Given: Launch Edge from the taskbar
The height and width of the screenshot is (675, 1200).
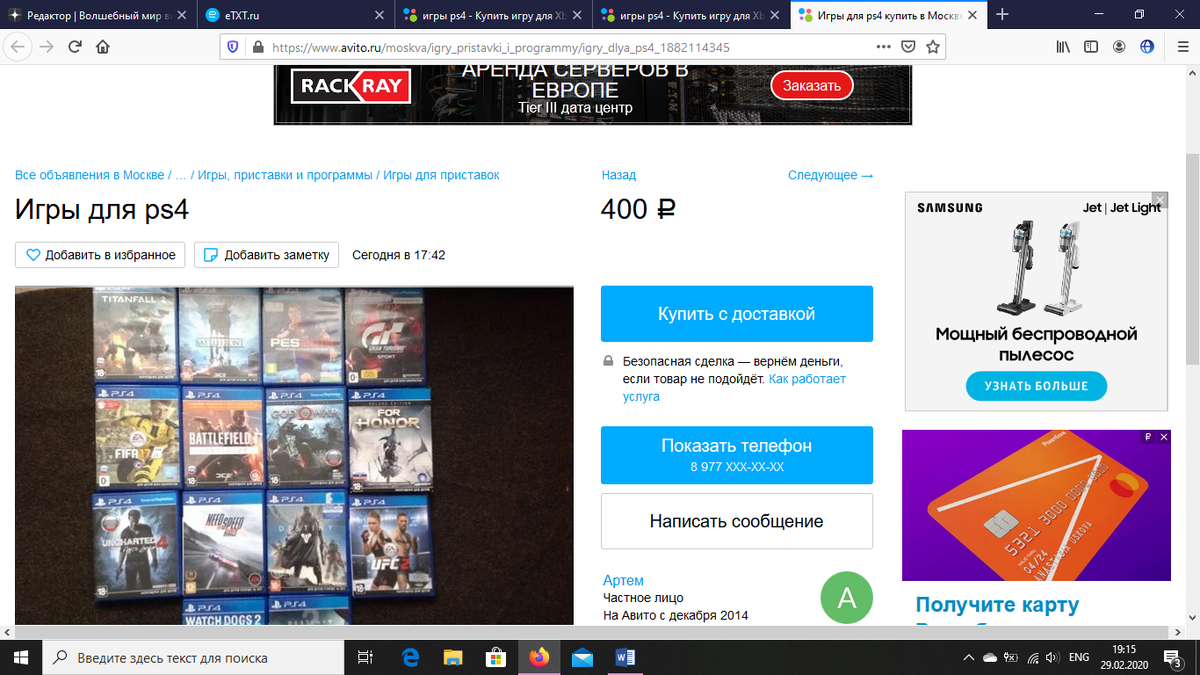Looking at the screenshot, I should (x=410, y=658).
